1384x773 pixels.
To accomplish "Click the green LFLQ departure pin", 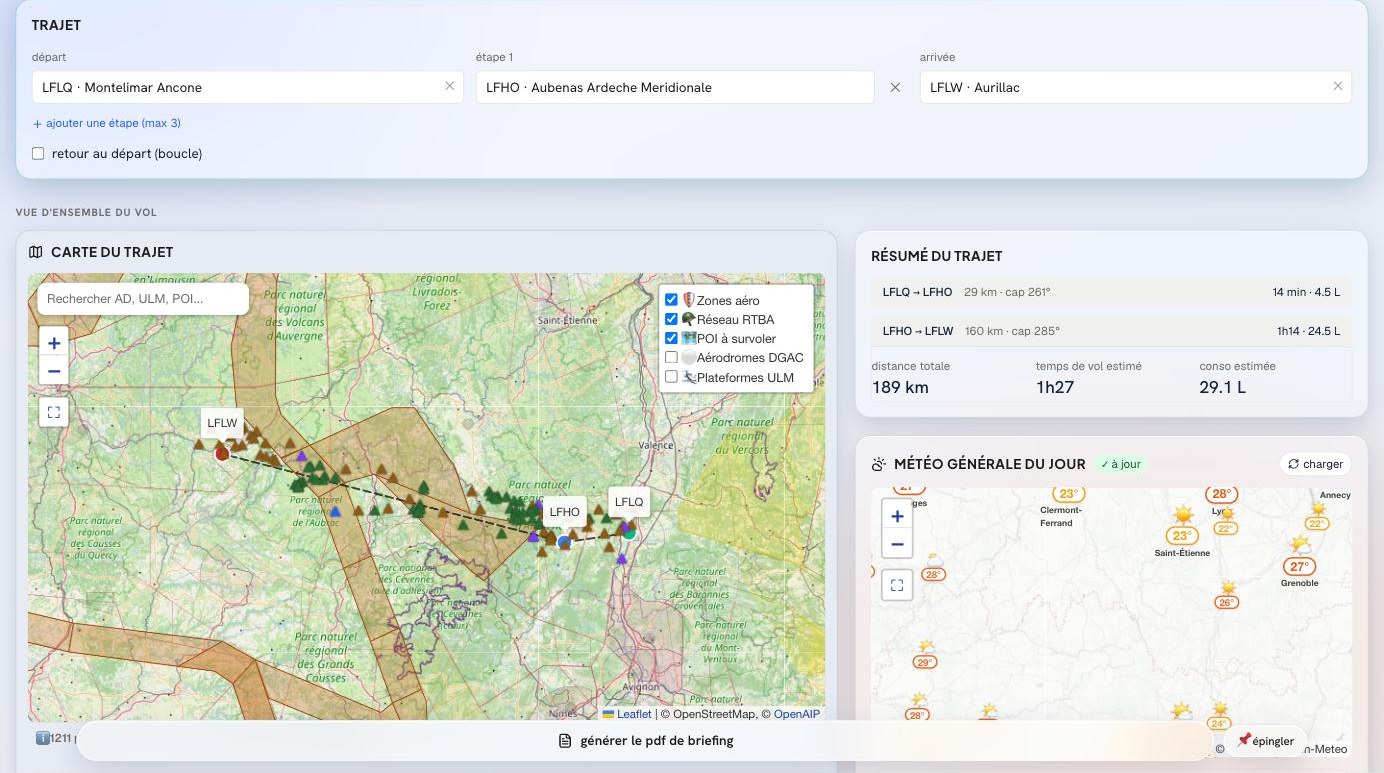I will point(629,533).
